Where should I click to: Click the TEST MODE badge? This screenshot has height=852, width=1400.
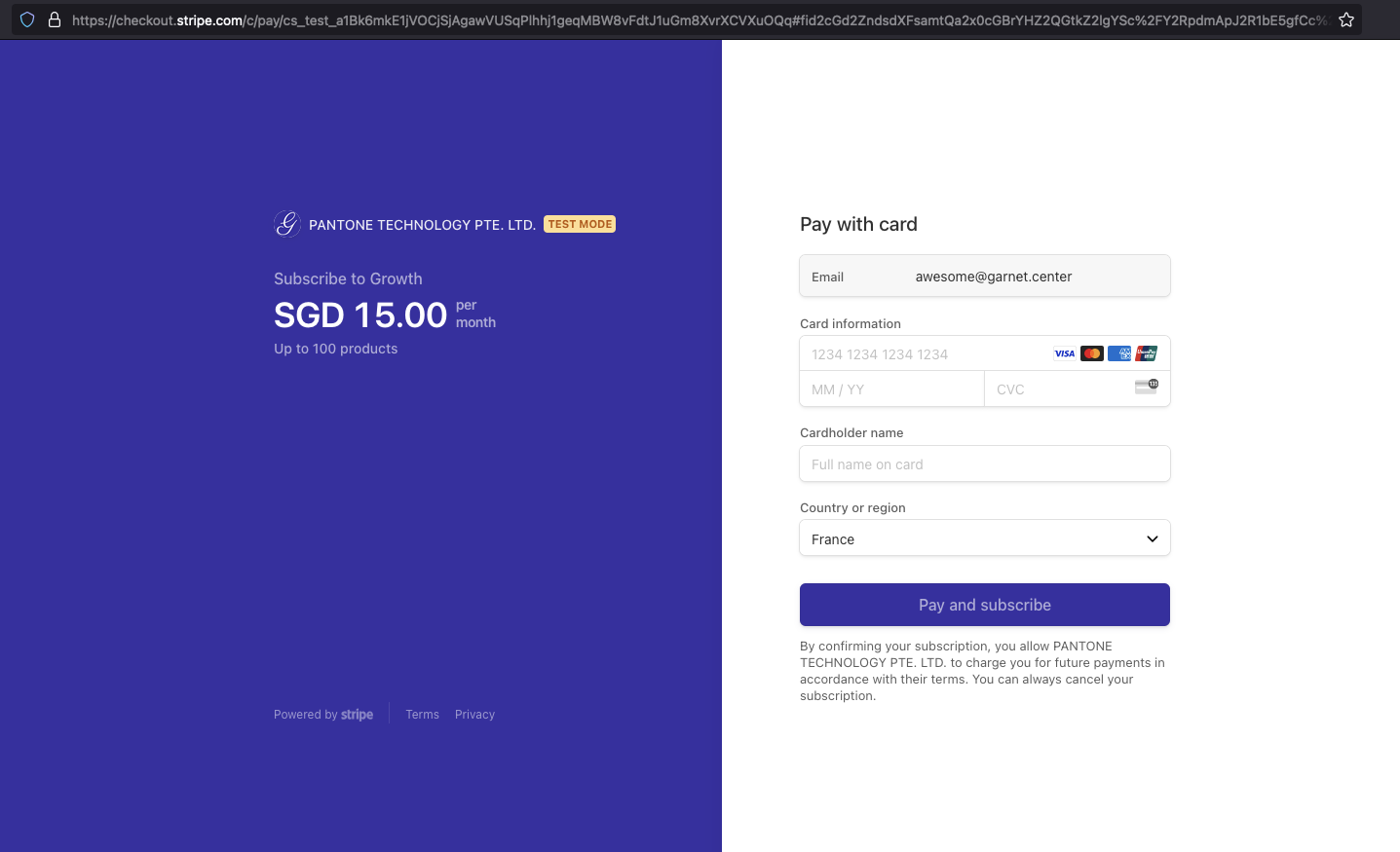579,224
